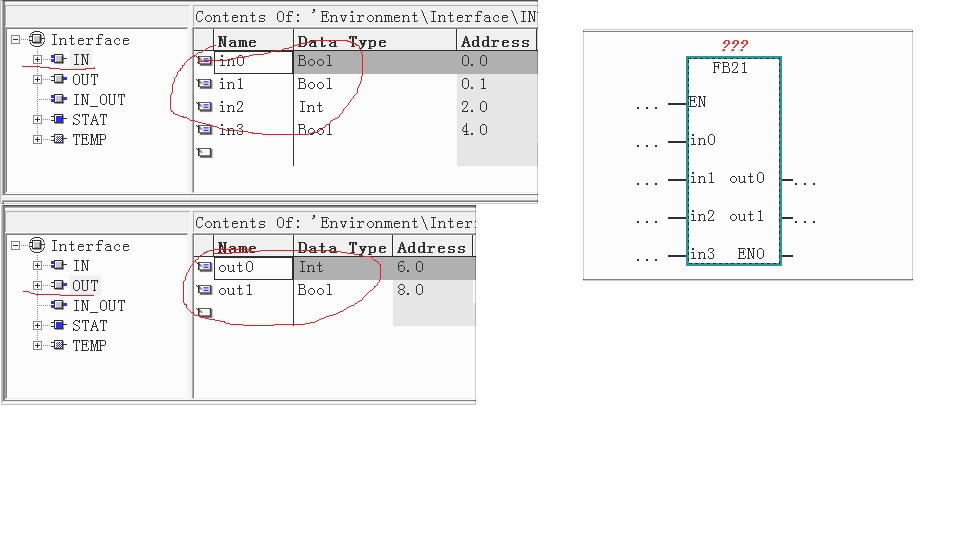The image size is (960, 550).
Task: Click the Data Type header in the IN table
Action: coord(375,42)
